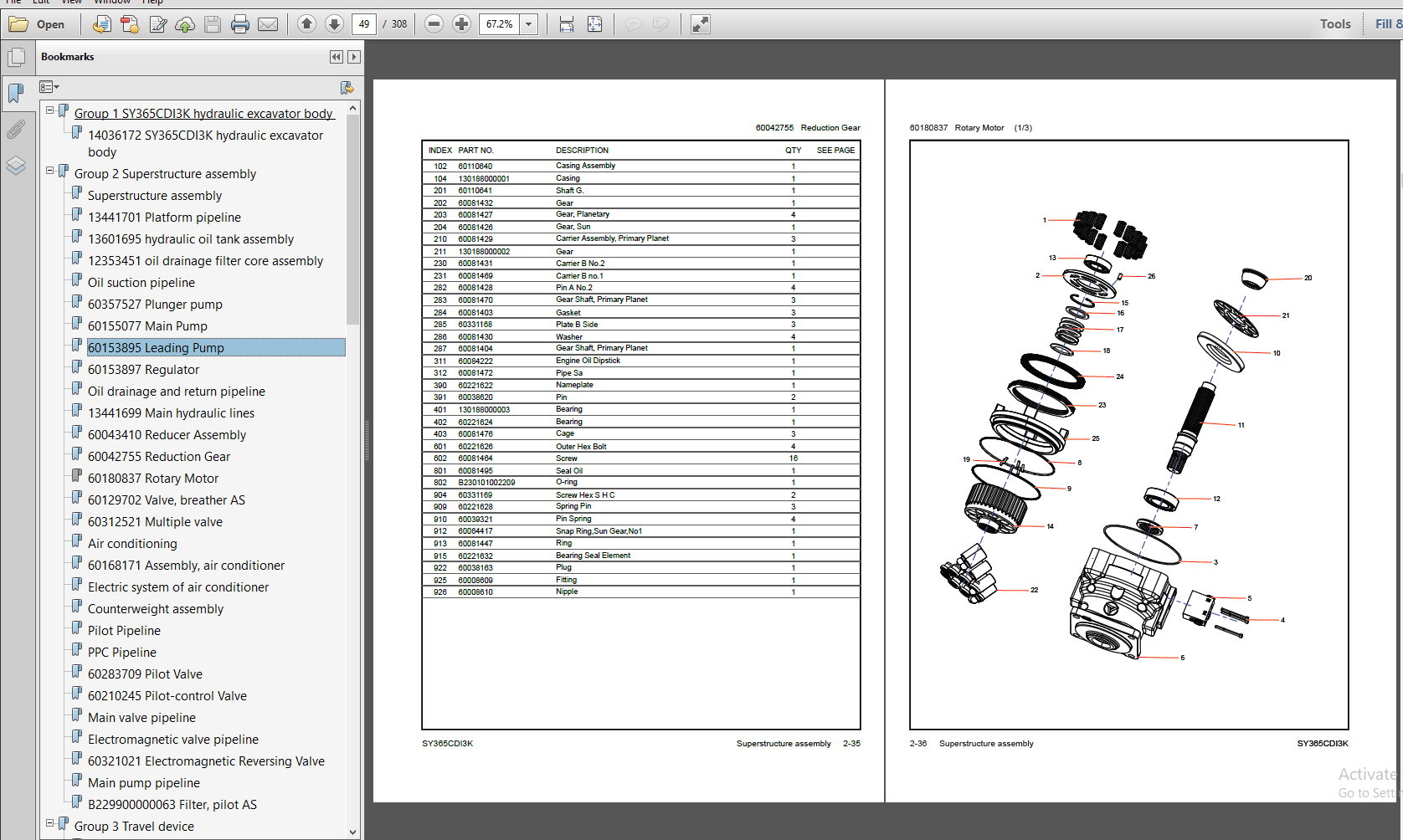1403x840 pixels.
Task: Open the New Bookmark icon in the Bookmarks panel
Action: (347, 87)
